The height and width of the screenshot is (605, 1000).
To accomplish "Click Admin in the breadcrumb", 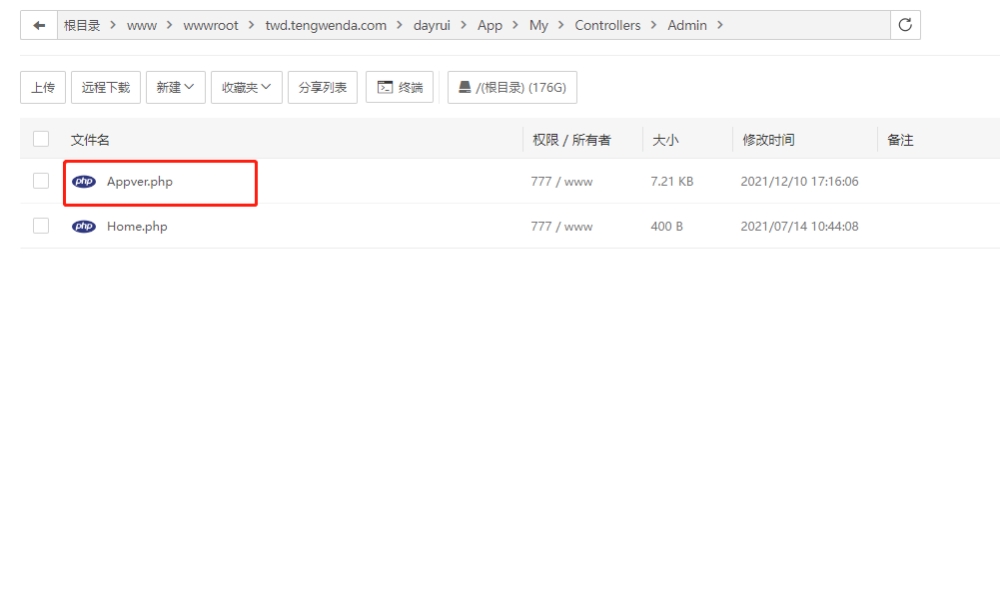I will [687, 26].
